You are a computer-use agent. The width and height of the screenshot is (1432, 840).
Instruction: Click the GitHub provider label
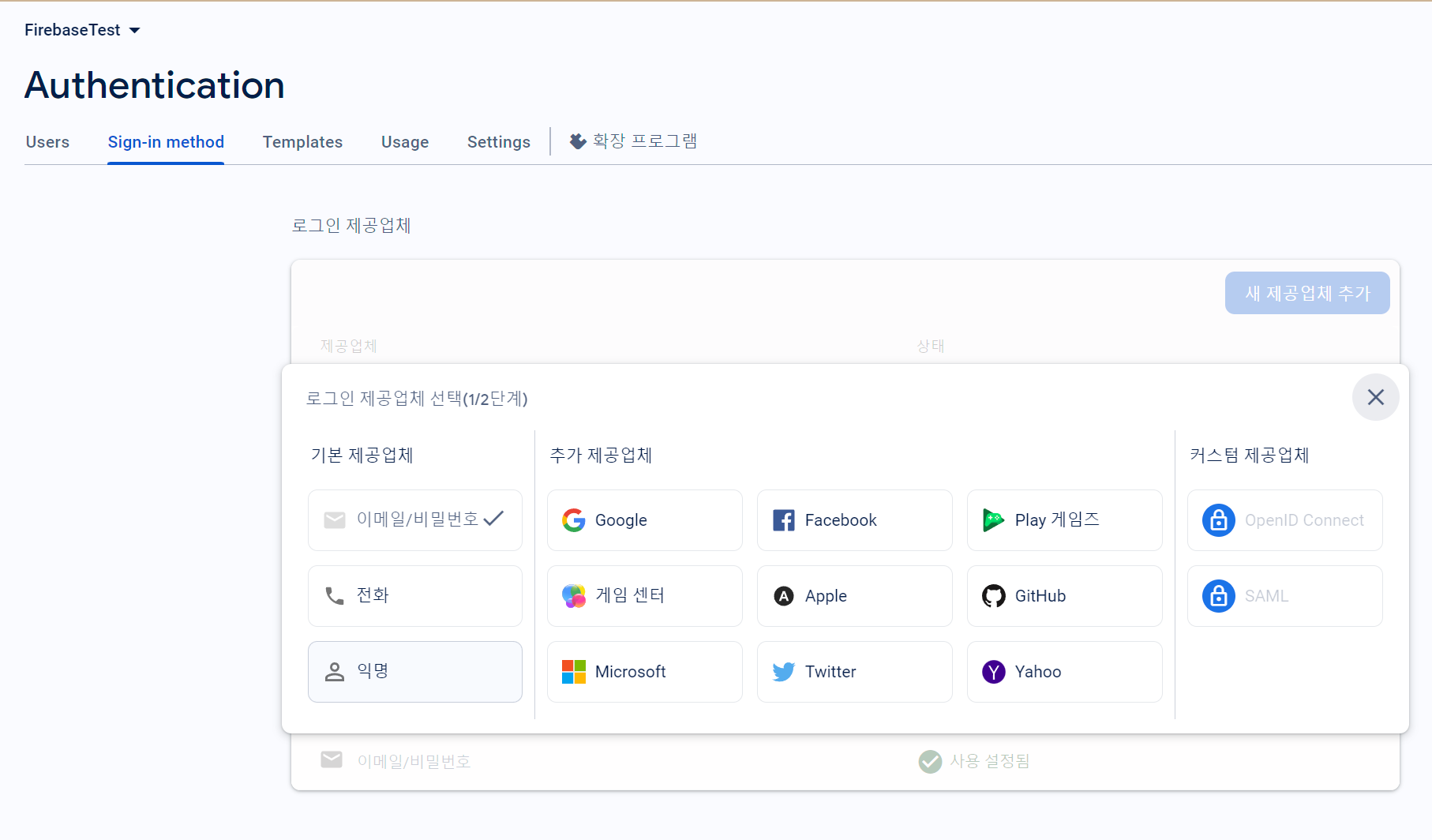coord(1040,596)
